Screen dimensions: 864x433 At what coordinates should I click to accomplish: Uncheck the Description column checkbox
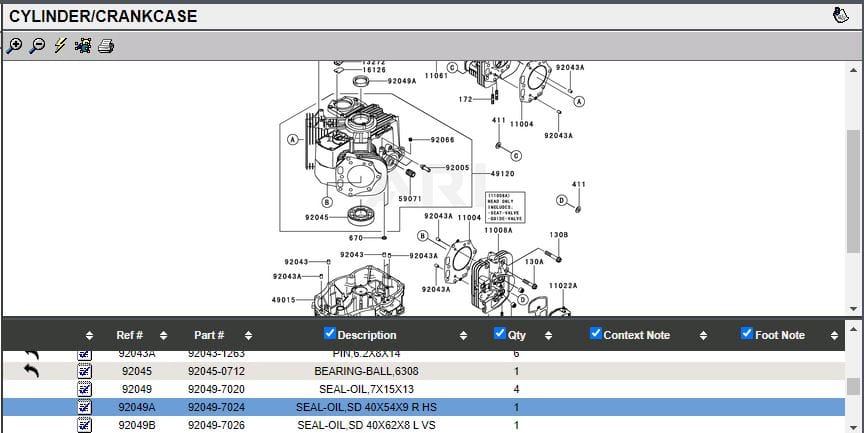(x=330, y=334)
